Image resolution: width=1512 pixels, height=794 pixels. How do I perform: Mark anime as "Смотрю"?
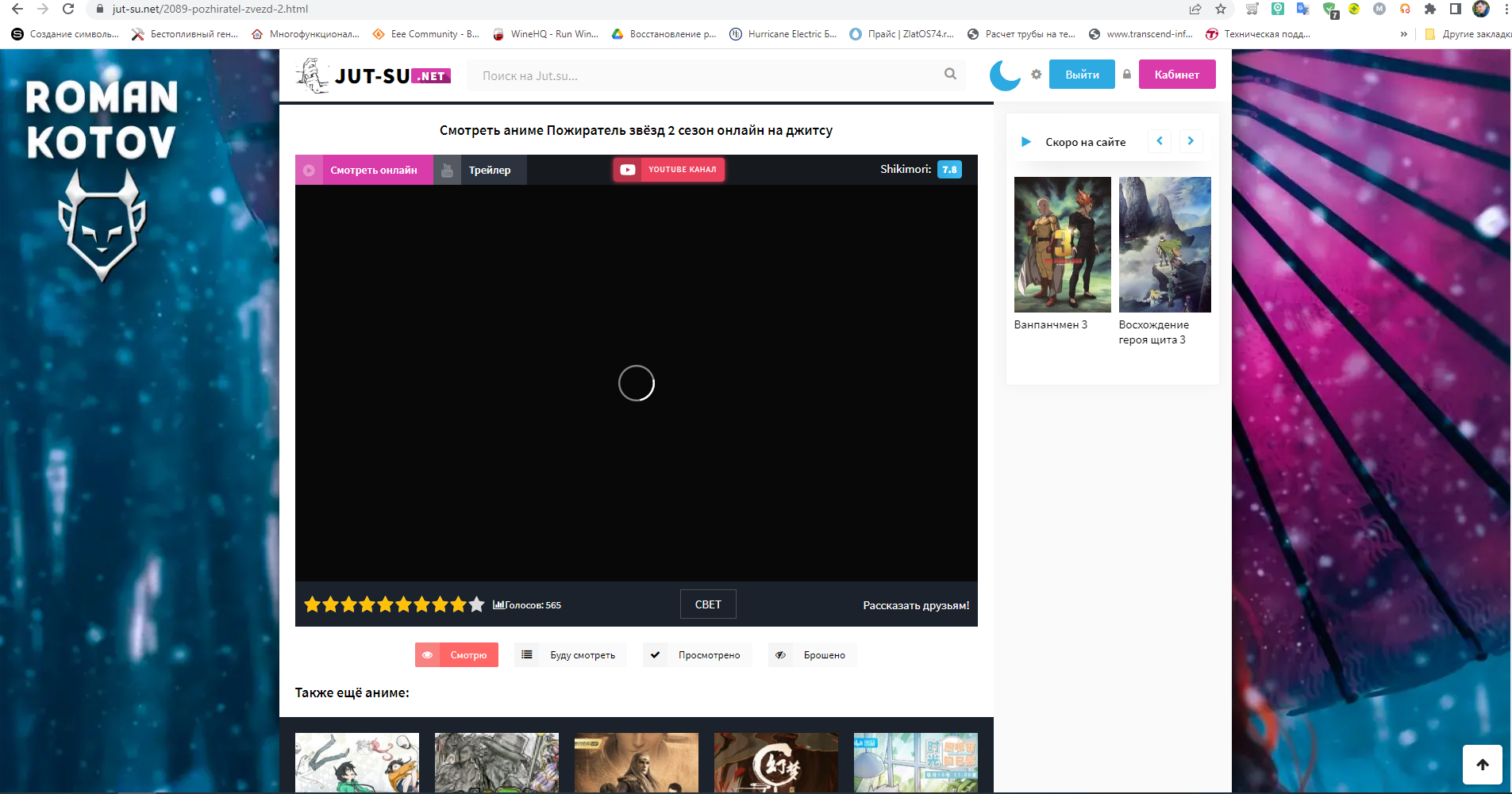pos(456,655)
